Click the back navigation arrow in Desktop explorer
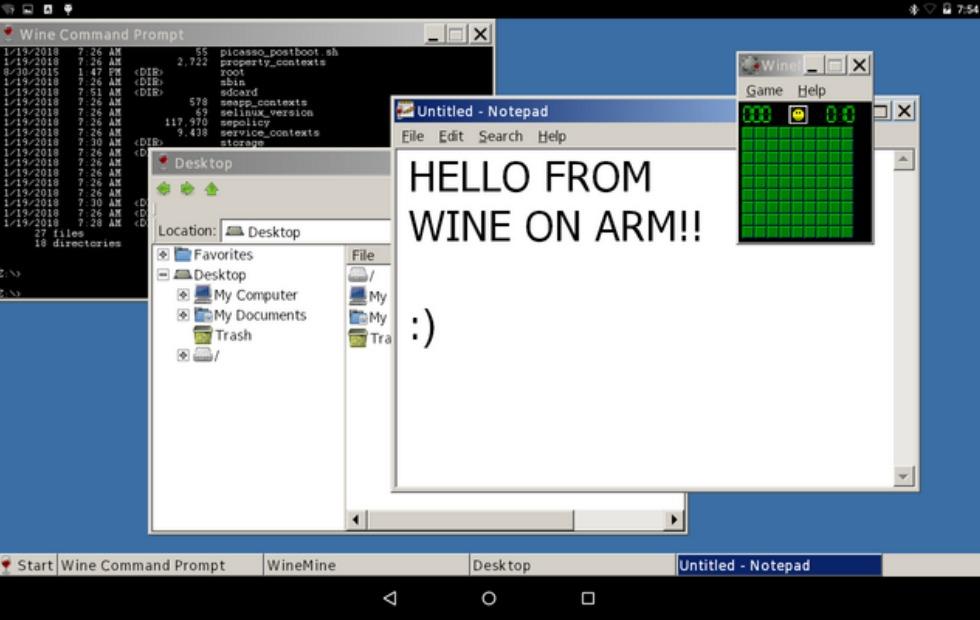 point(163,188)
